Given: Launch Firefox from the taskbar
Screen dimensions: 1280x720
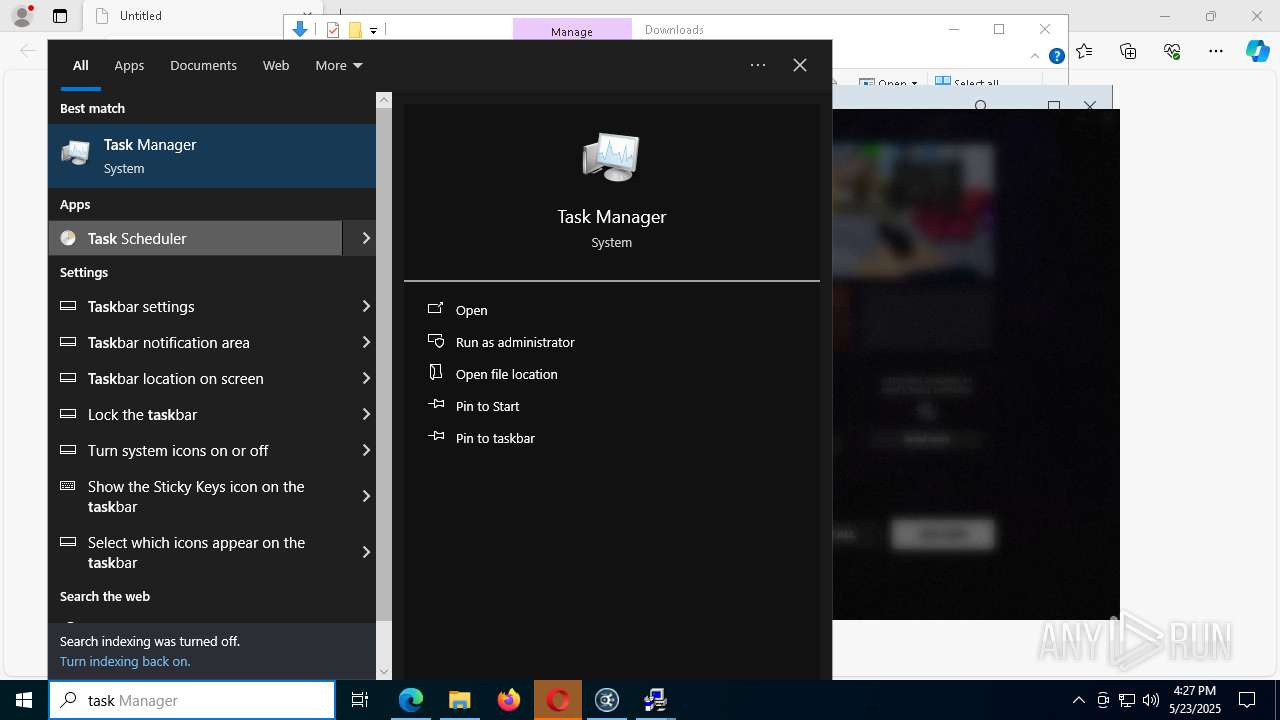Looking at the screenshot, I should (x=509, y=700).
